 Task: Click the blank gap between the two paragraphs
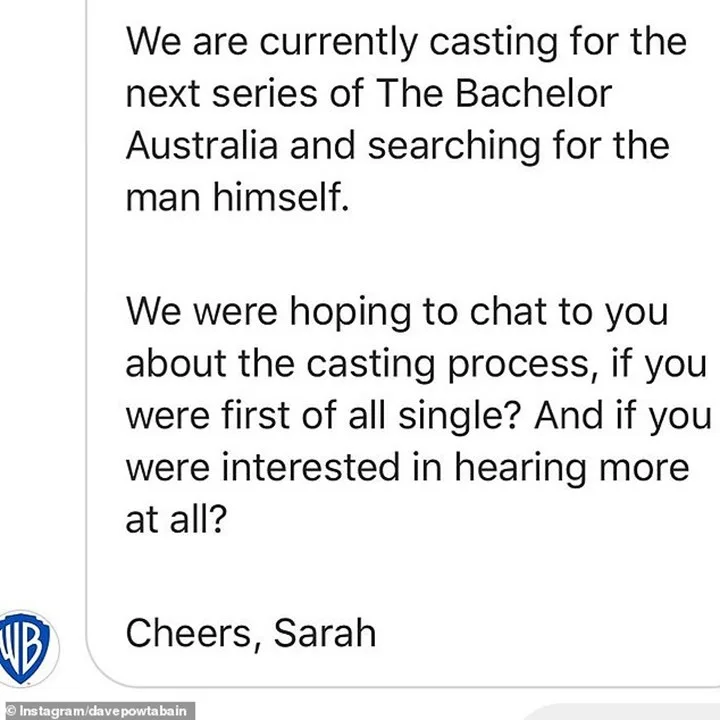(x=399, y=255)
